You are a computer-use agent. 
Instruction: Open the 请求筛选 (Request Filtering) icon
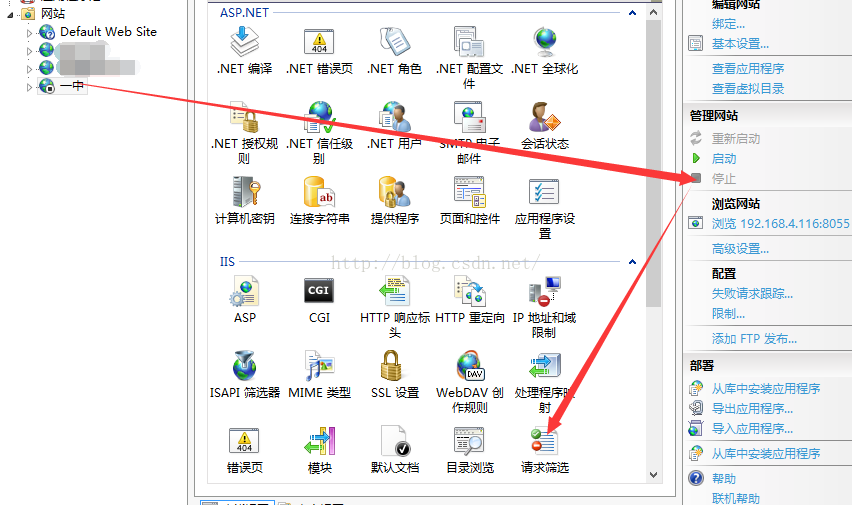(544, 442)
